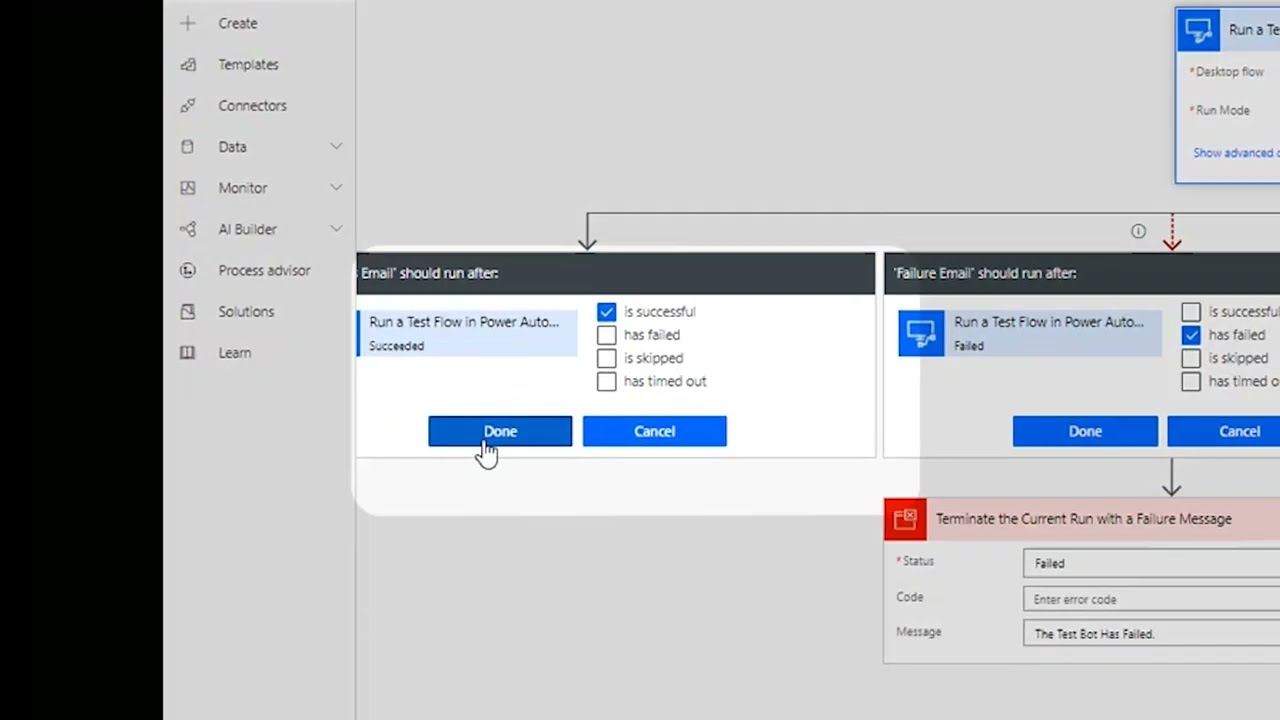
Task: Click the Connectors icon in sidebar
Action: click(x=187, y=105)
